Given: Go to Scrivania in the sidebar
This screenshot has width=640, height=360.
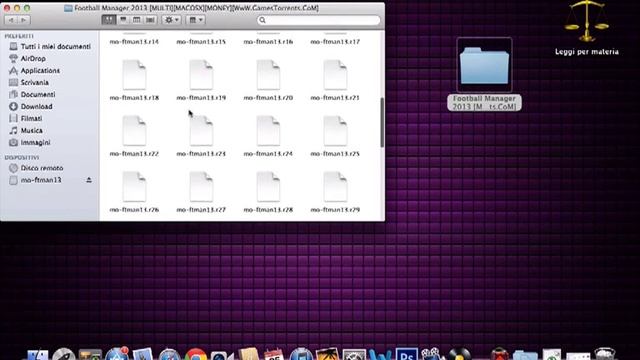Looking at the screenshot, I should [29, 82].
